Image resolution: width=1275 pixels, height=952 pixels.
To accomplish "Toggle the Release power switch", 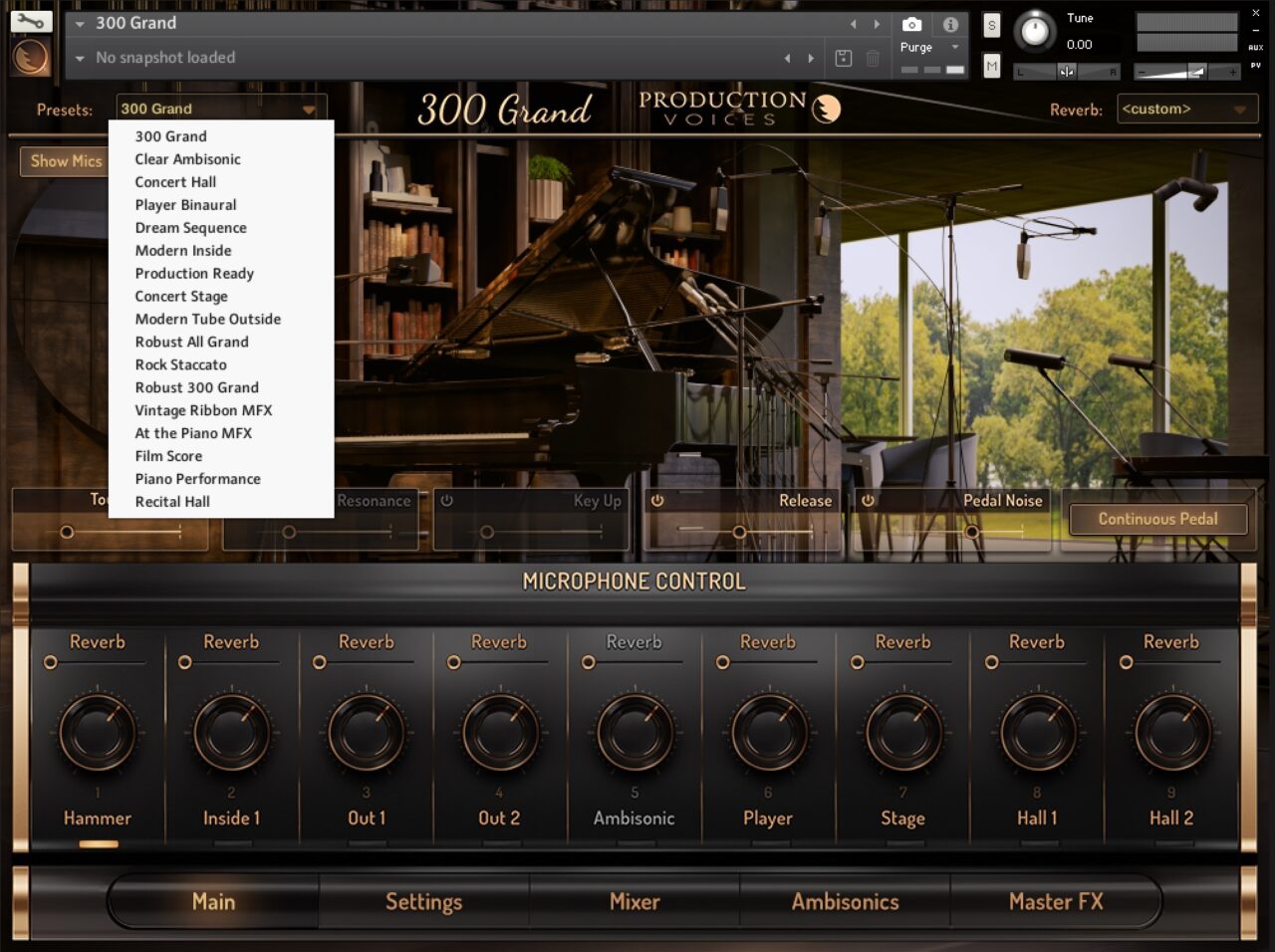I will 657,501.
